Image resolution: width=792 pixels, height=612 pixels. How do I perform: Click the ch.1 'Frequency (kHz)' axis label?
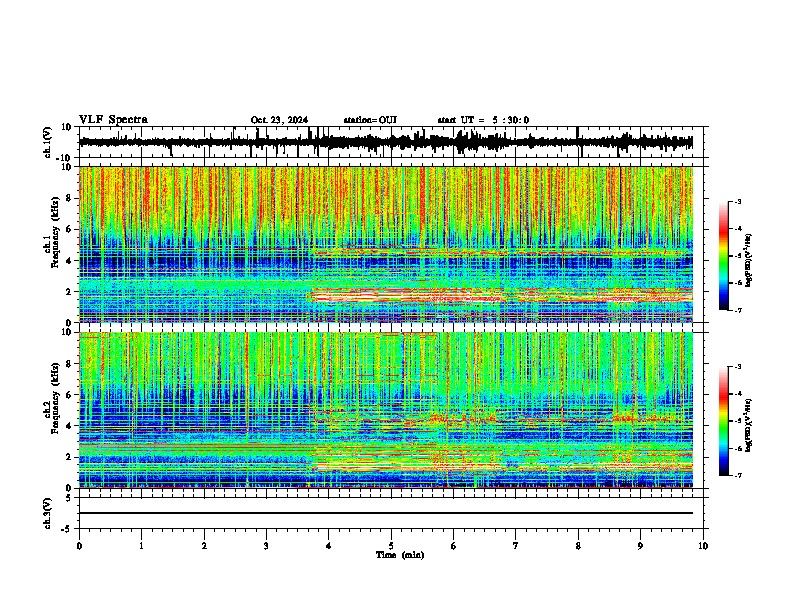[x=55, y=230]
